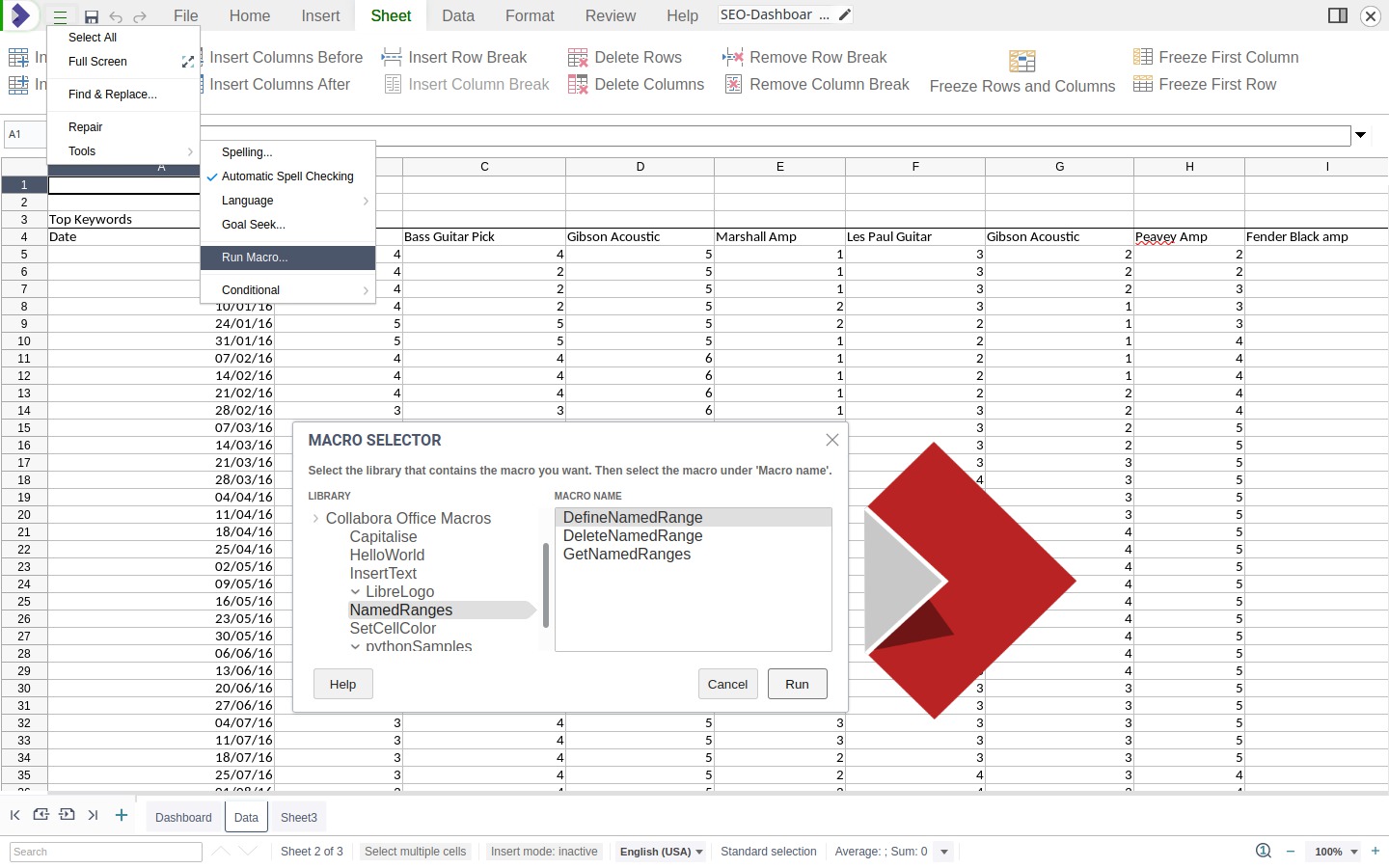
Task: Click the Delete Rows icon
Action: point(578,58)
